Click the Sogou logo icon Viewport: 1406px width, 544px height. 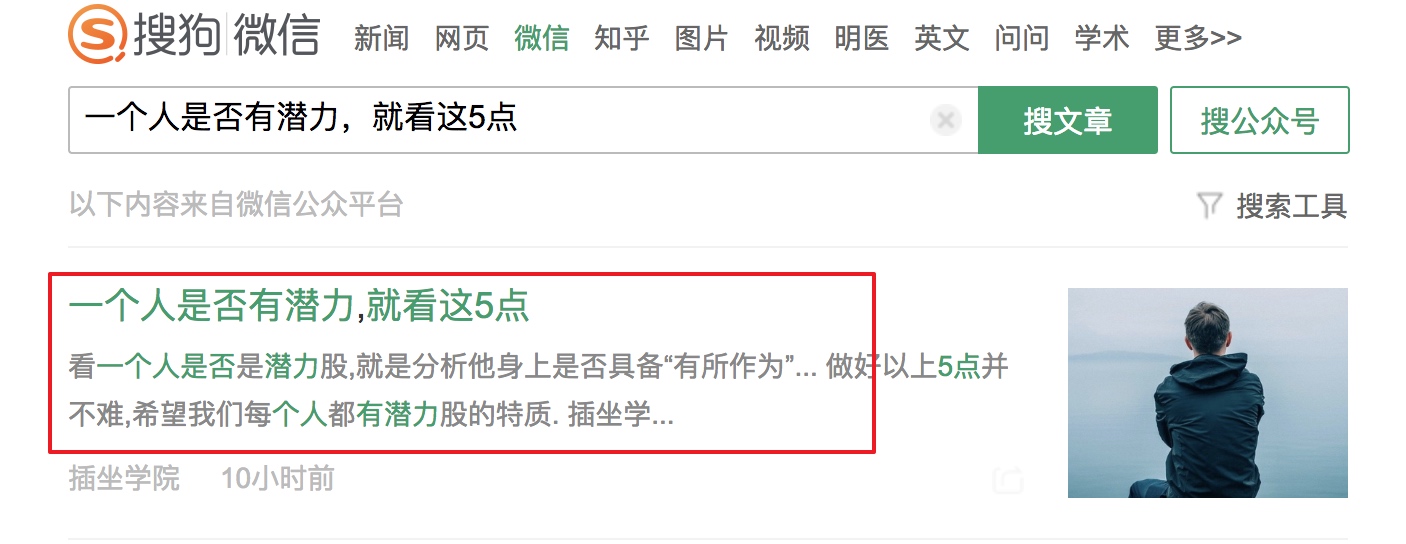click(98, 35)
